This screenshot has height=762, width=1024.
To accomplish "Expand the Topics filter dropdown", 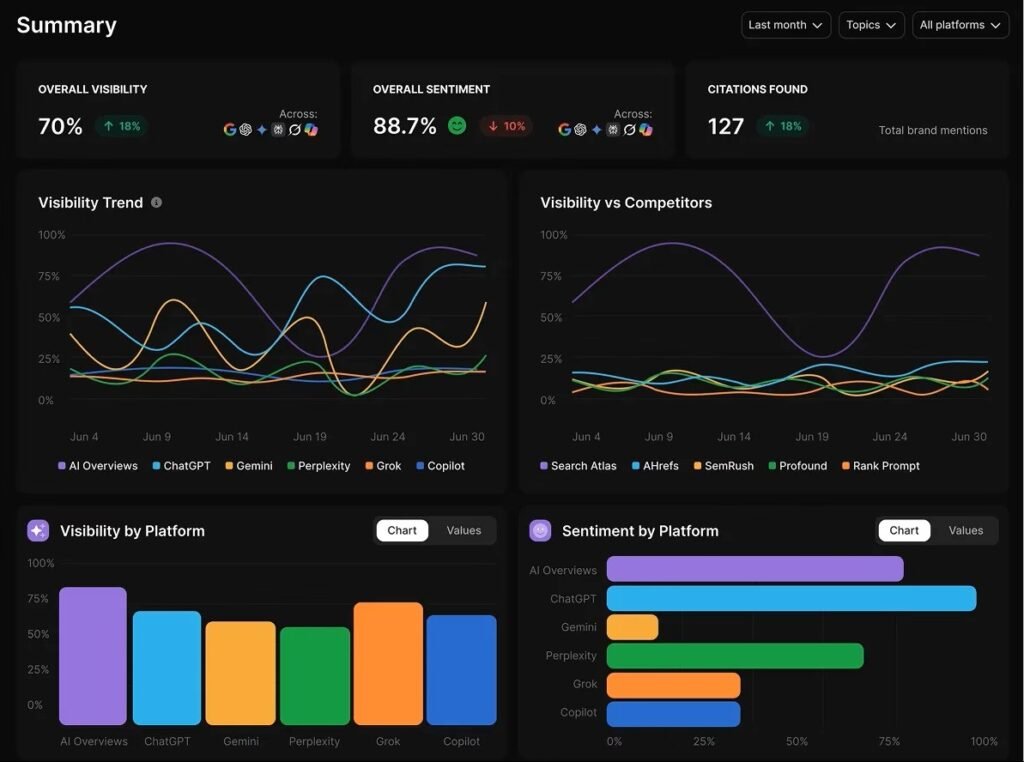I will 871,25.
